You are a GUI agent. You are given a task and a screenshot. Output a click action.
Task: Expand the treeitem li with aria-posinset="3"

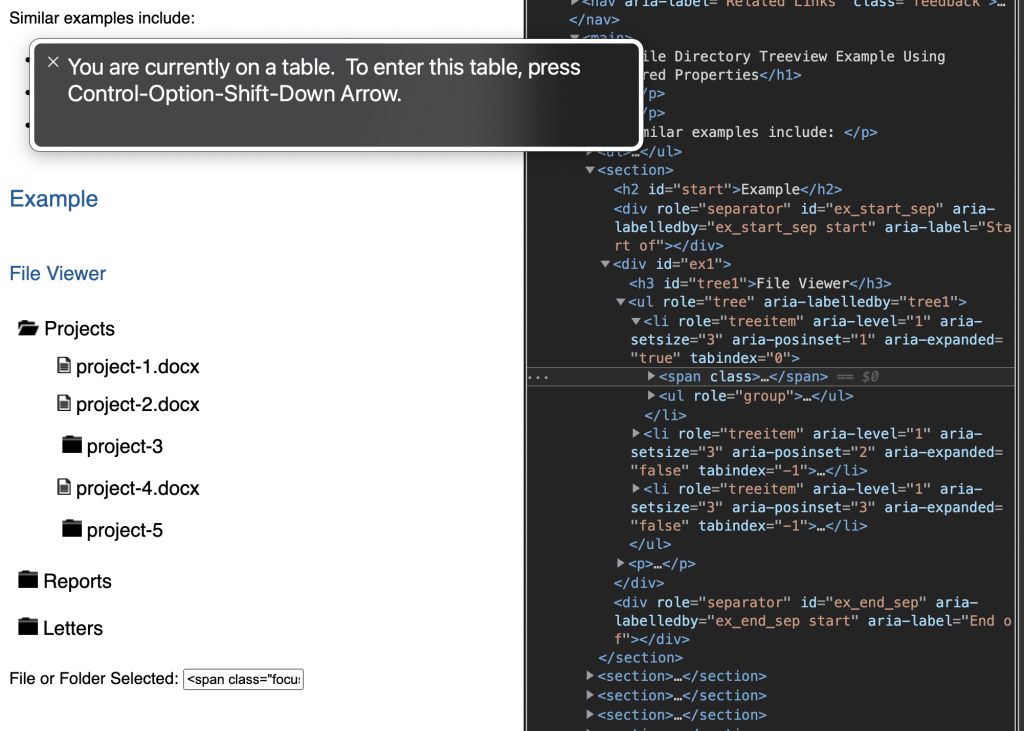click(636, 488)
